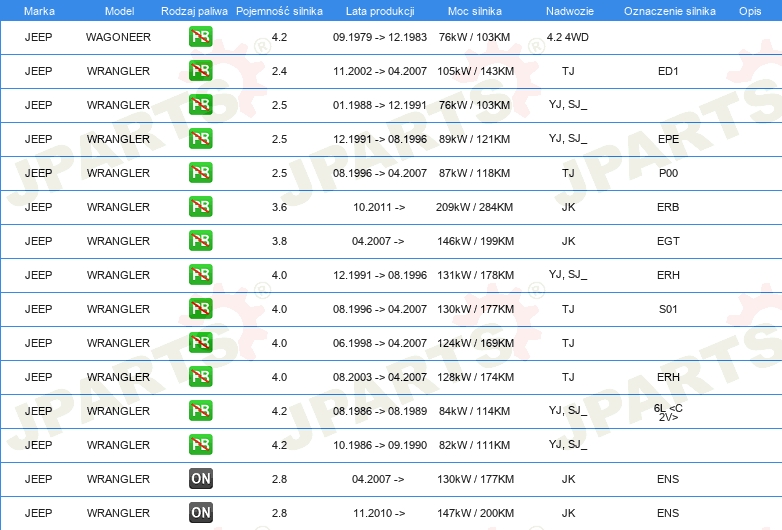Select the 06.1998 -> 04.2007 date range
The image size is (782, 530).
coord(380,343)
